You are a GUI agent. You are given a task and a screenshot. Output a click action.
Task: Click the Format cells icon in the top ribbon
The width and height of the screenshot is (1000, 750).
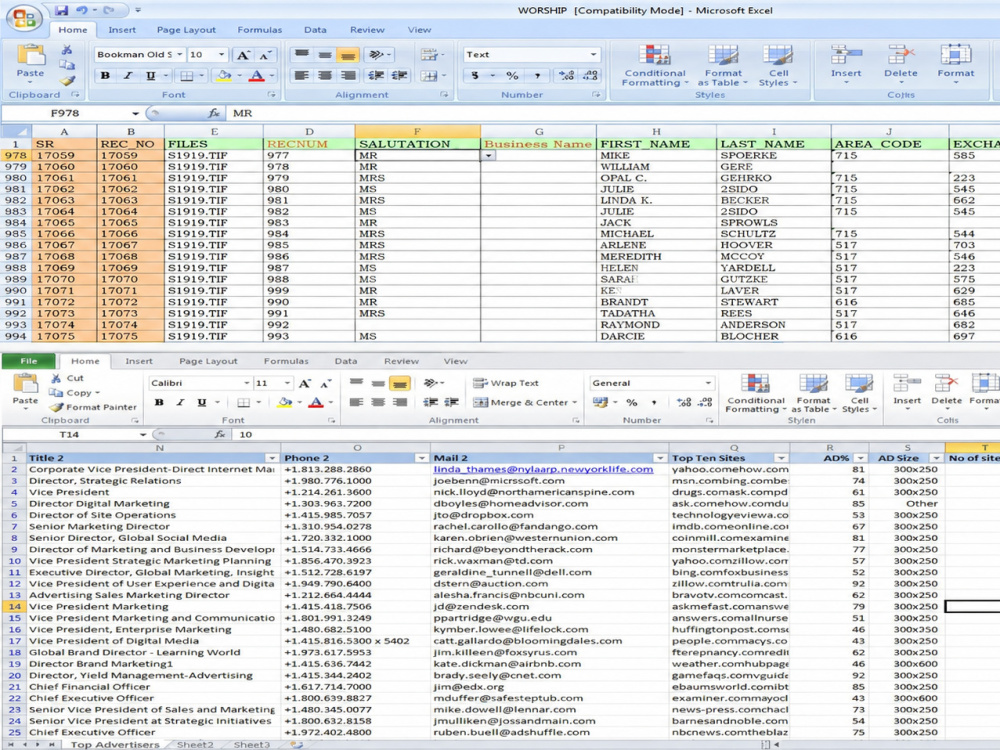click(x=955, y=55)
